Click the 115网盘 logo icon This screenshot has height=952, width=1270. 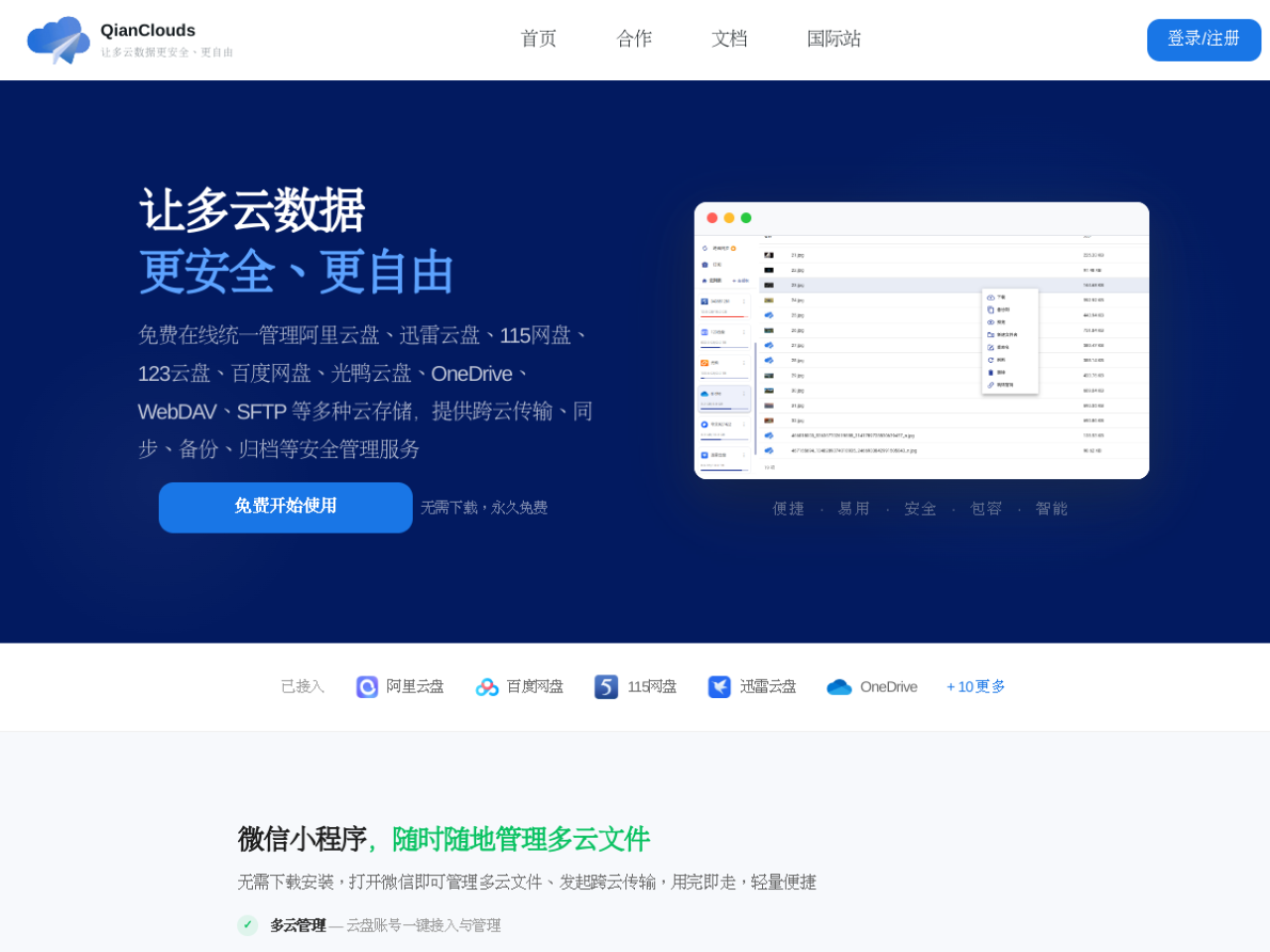coord(606,687)
